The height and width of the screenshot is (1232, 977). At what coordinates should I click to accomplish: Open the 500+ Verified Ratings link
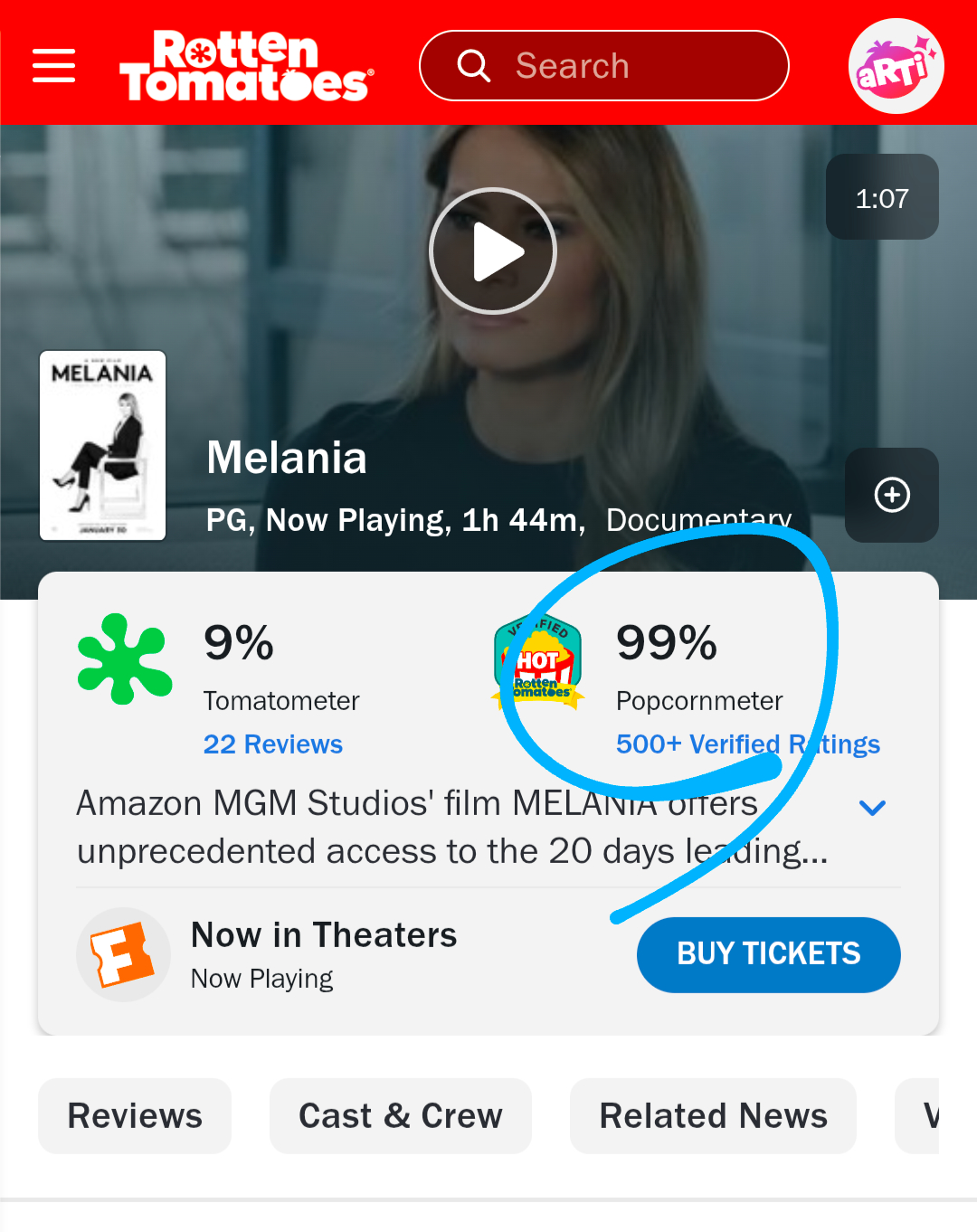tap(747, 744)
